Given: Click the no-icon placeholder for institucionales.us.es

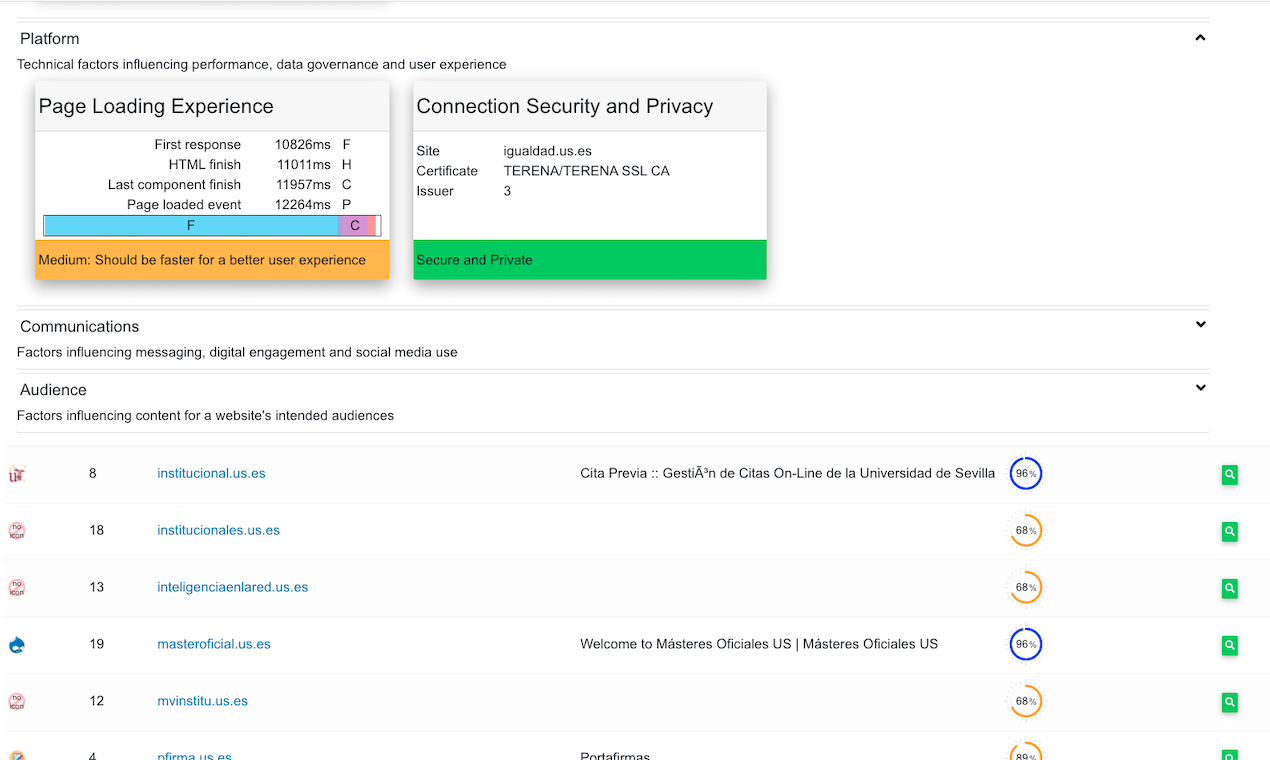Looking at the screenshot, I should (17, 531).
